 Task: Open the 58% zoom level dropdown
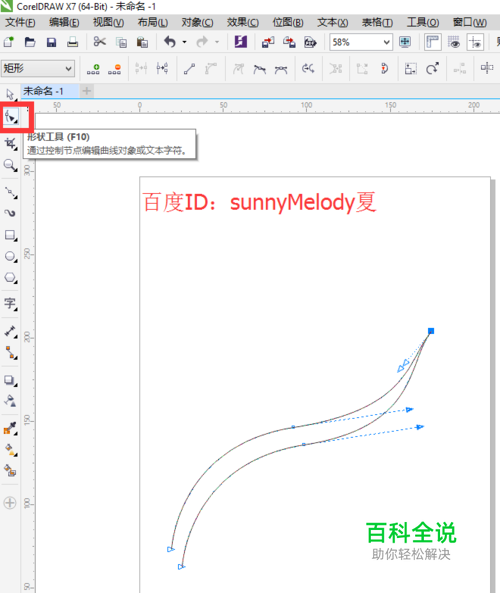387,42
